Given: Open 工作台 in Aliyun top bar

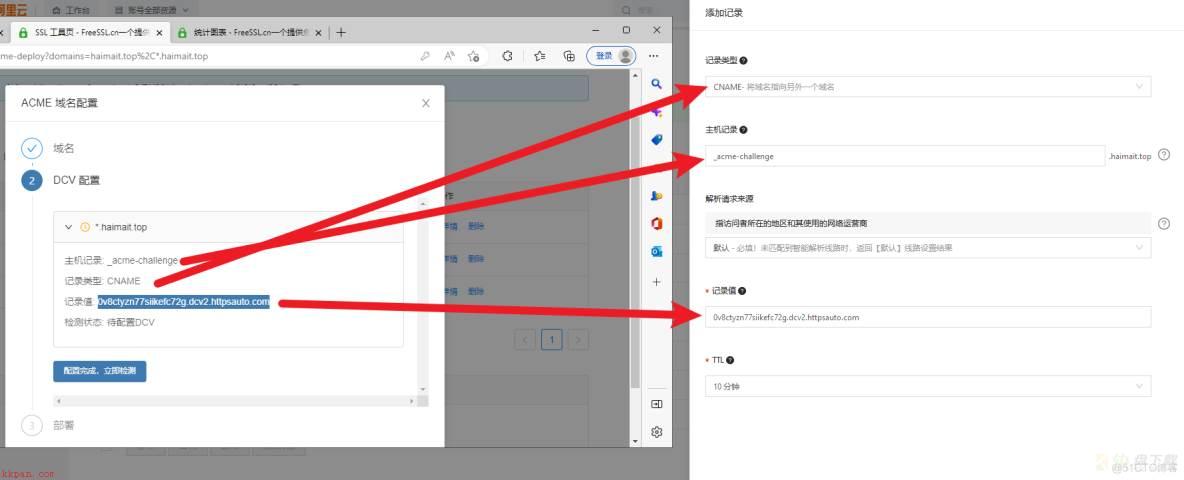Looking at the screenshot, I should pyautogui.click(x=70, y=10).
